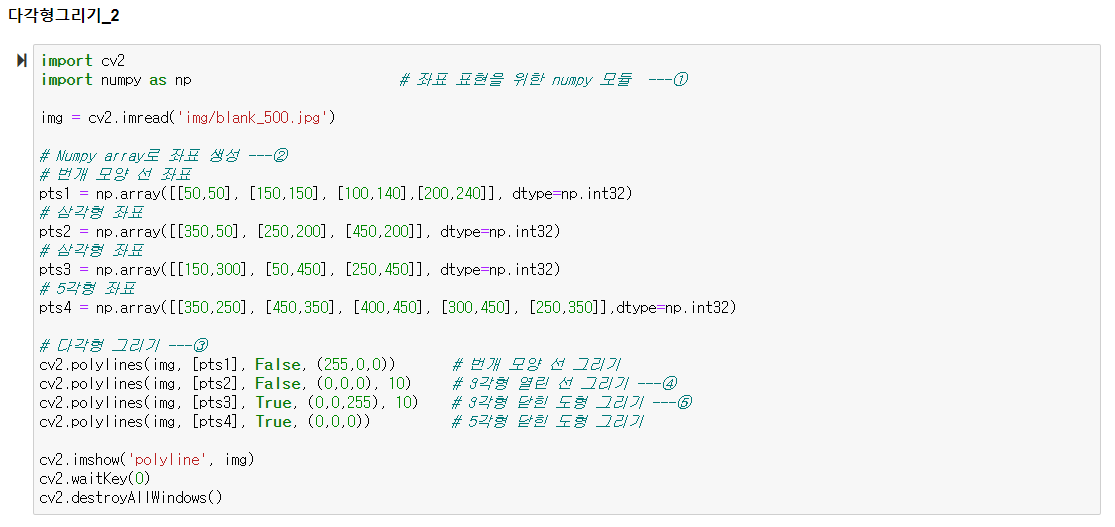Click the pts1 np.array assignment line
This screenshot has height=527, width=1115.
[336, 193]
